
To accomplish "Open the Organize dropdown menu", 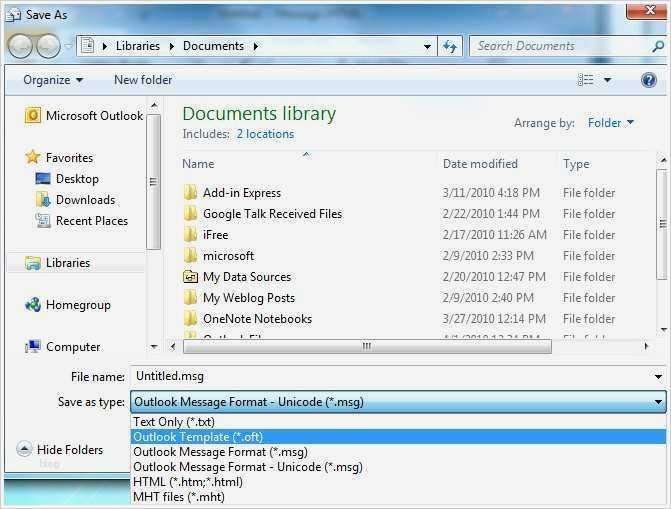I will click(53, 80).
